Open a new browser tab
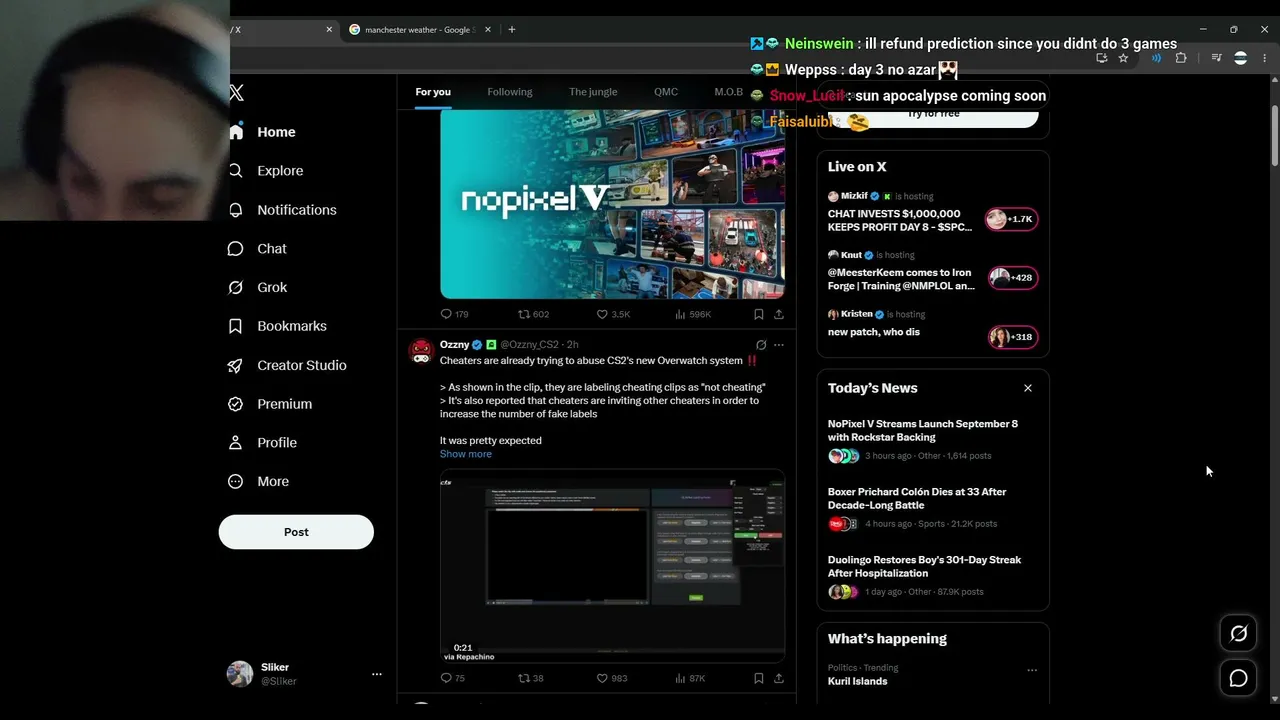Viewport: 1280px width, 720px height. point(512,30)
